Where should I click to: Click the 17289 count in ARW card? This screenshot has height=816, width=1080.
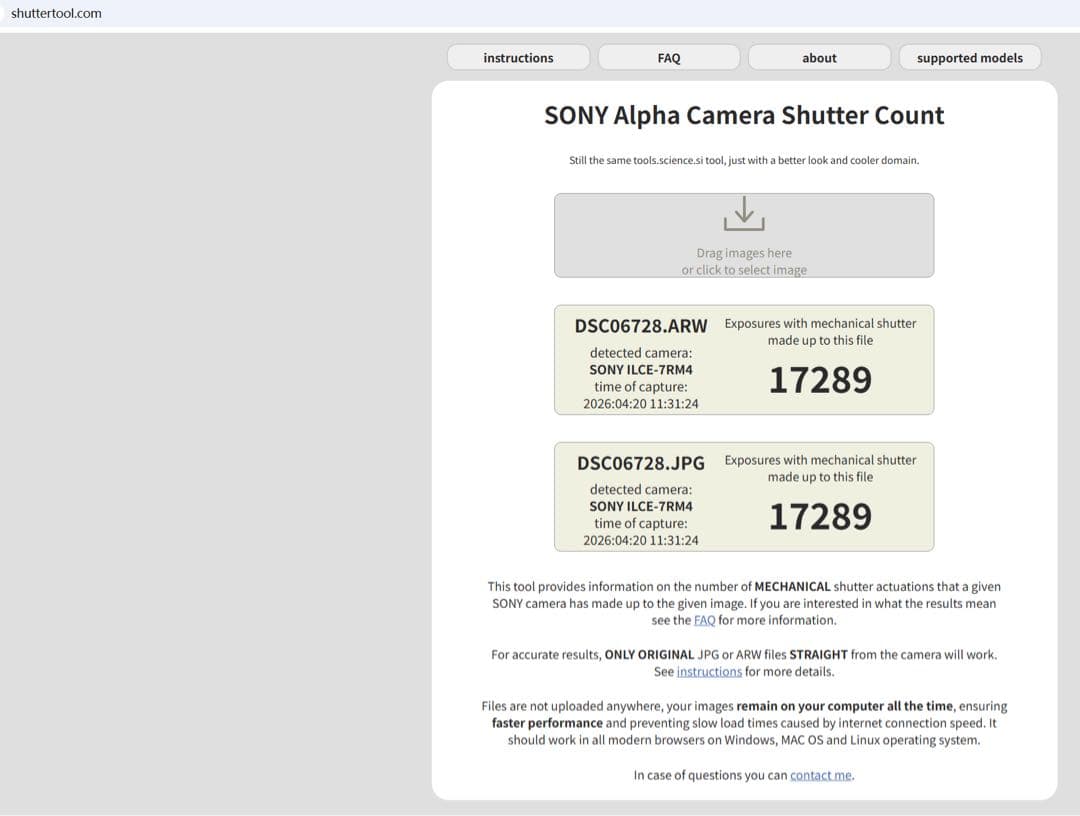[x=820, y=380]
